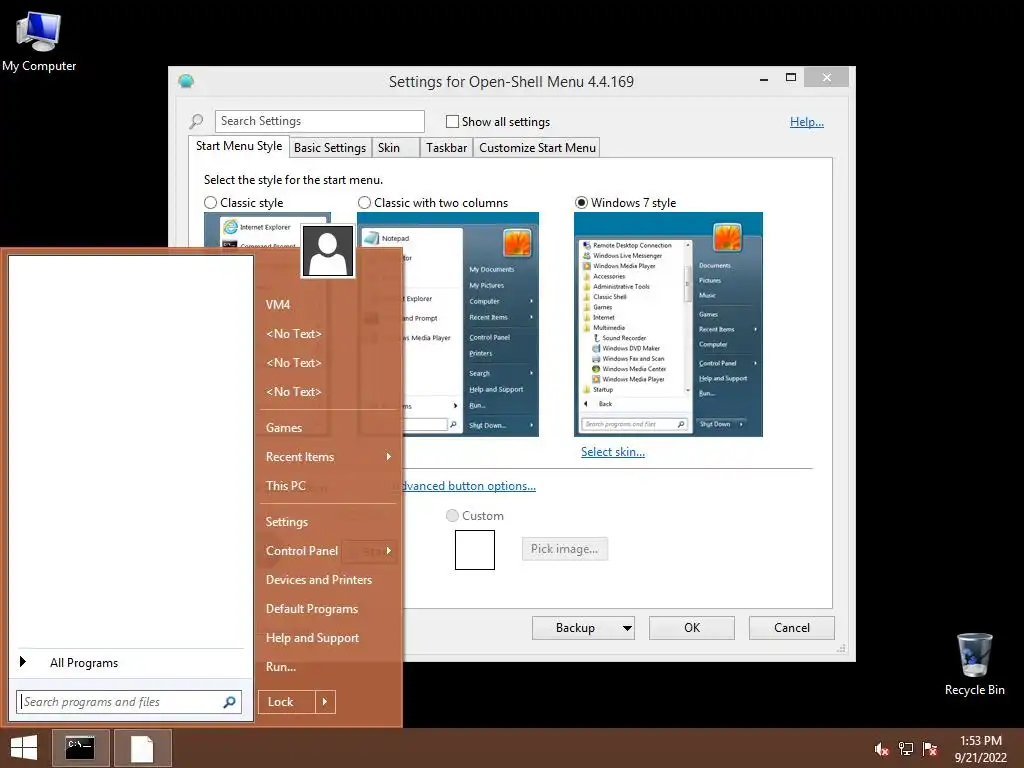1024x768 pixels.
Task: Expand the All Programs arrow
Action: coord(23,662)
